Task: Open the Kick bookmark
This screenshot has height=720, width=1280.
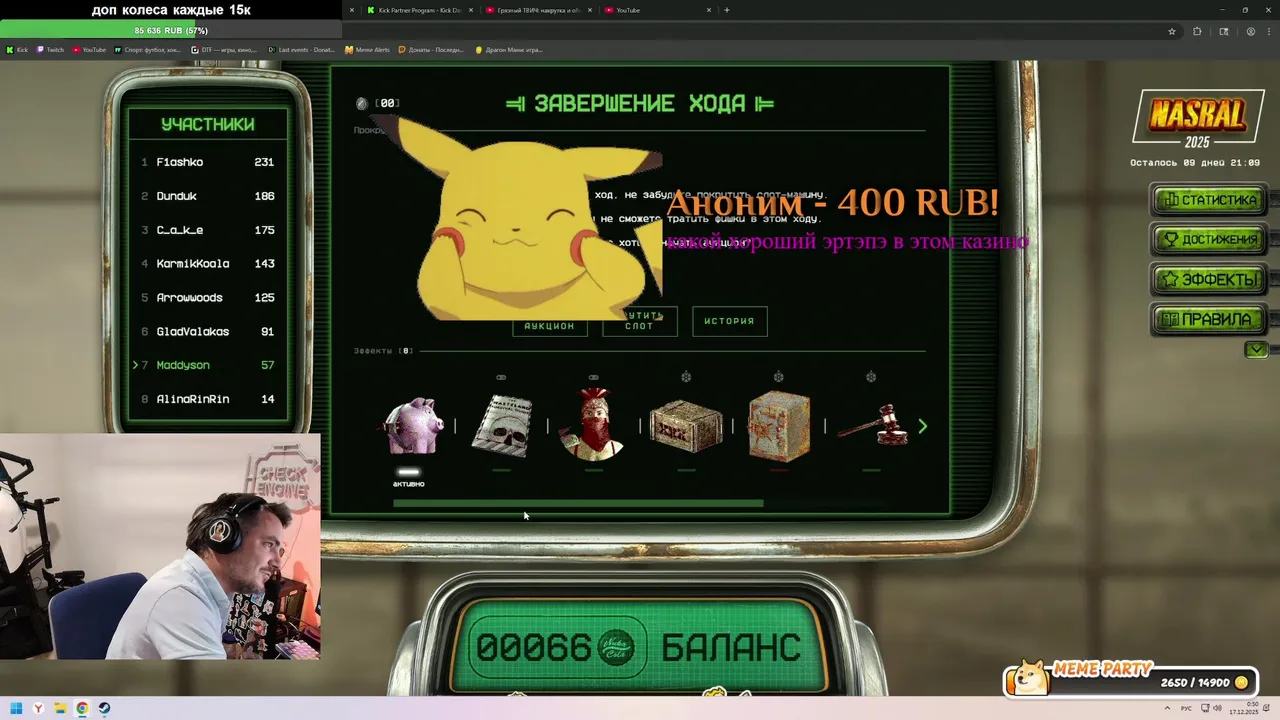Action: pos(17,49)
